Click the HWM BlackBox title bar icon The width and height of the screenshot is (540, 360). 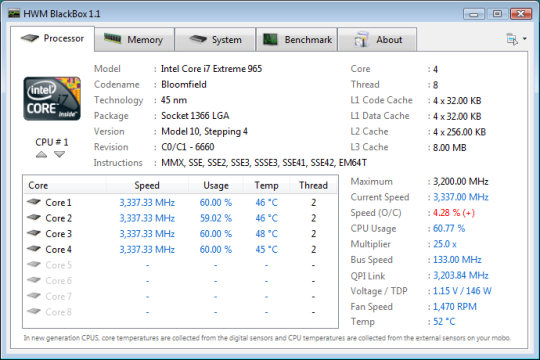(14, 14)
